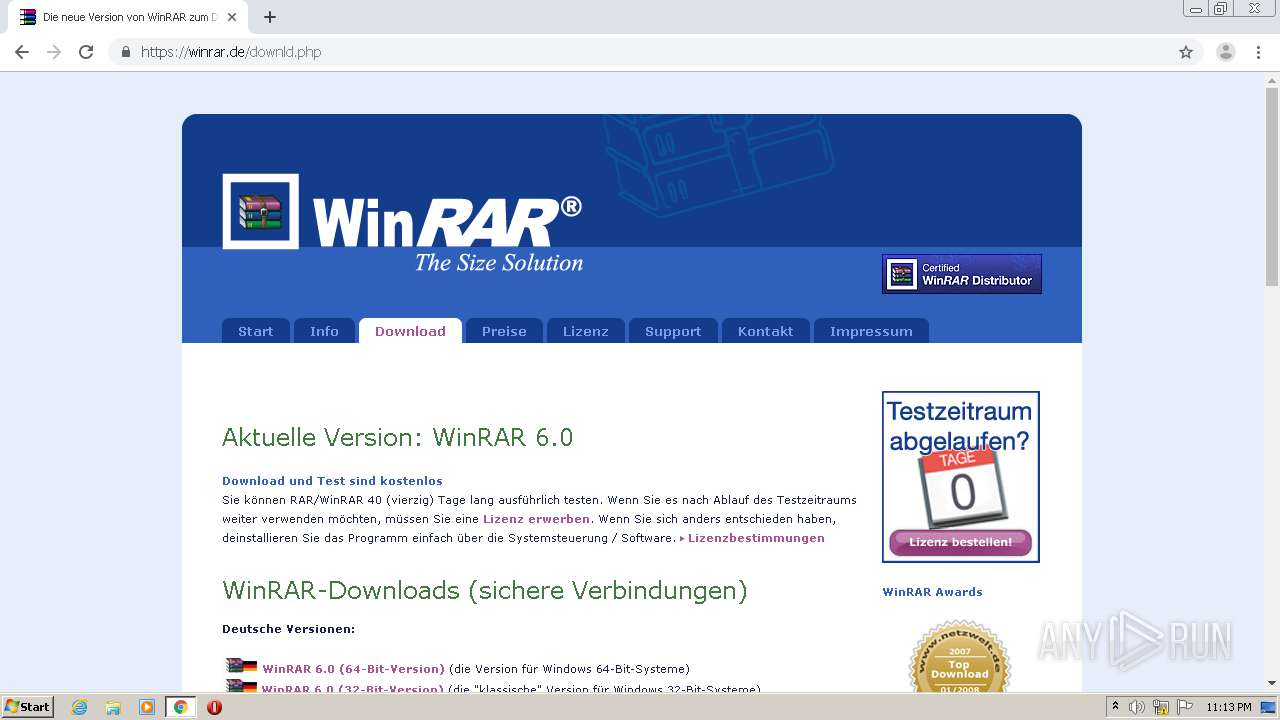Viewport: 1280px width, 720px height.
Task: Open the Preise tab
Action: (x=504, y=331)
